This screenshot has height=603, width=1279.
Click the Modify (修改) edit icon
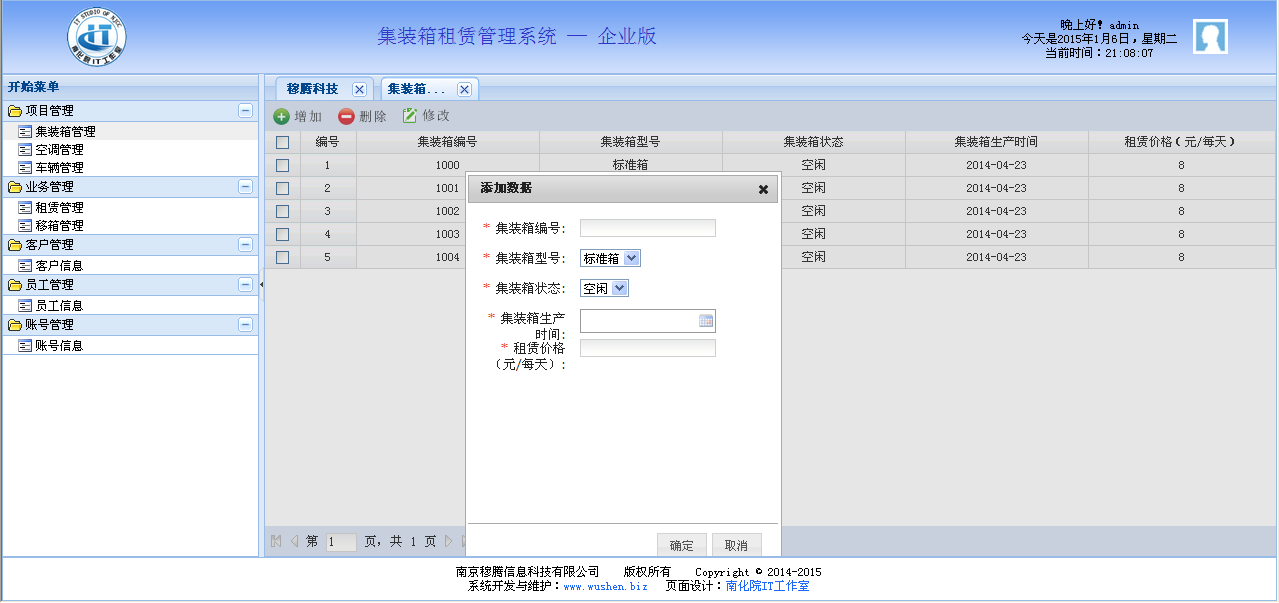[410, 116]
